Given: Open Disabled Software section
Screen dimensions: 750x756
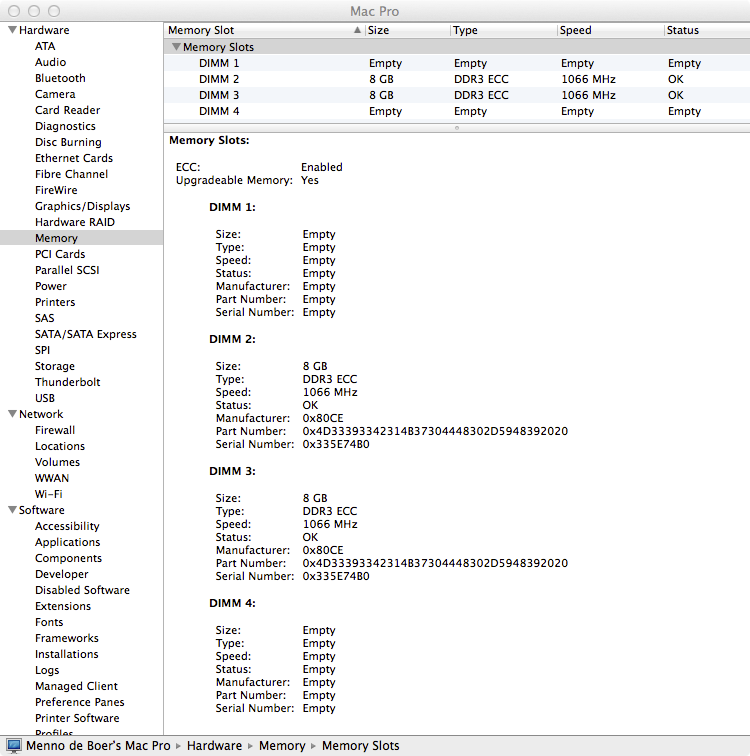Looking at the screenshot, I should click(x=82, y=590).
